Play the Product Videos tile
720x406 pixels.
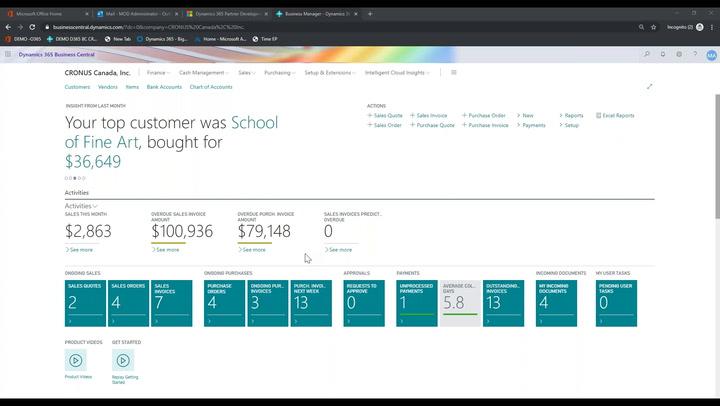pos(76,361)
